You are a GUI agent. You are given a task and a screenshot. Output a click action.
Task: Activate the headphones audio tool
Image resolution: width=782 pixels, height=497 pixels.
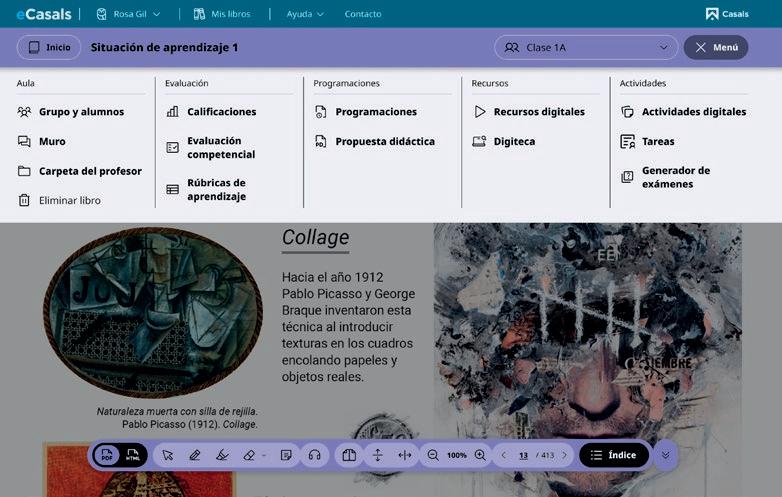314,455
